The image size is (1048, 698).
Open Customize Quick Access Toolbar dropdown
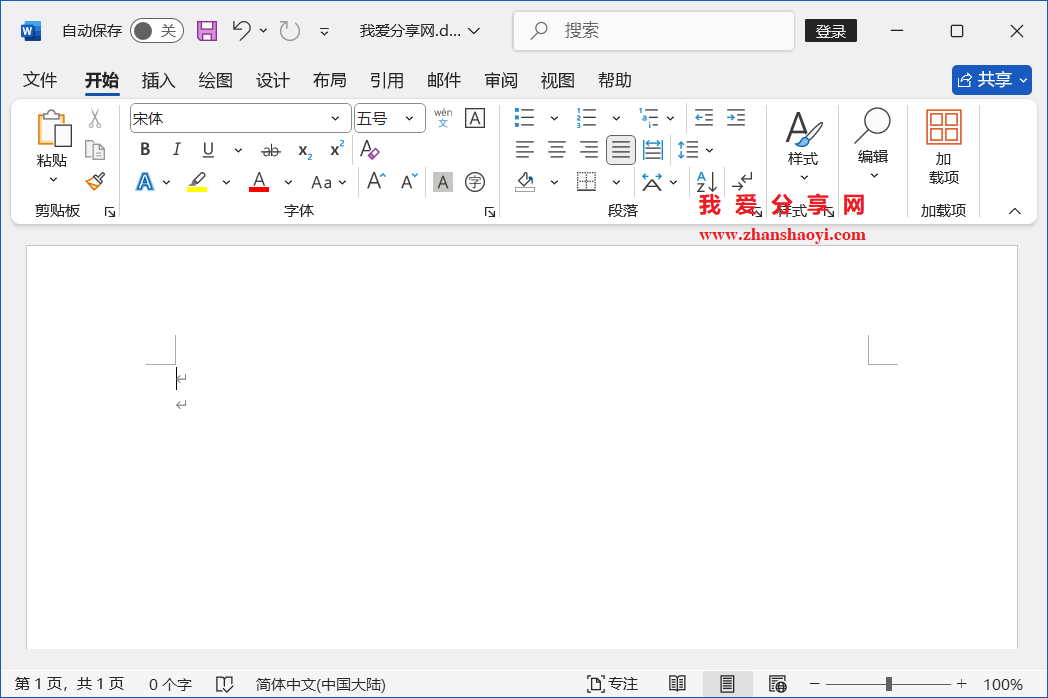click(324, 31)
